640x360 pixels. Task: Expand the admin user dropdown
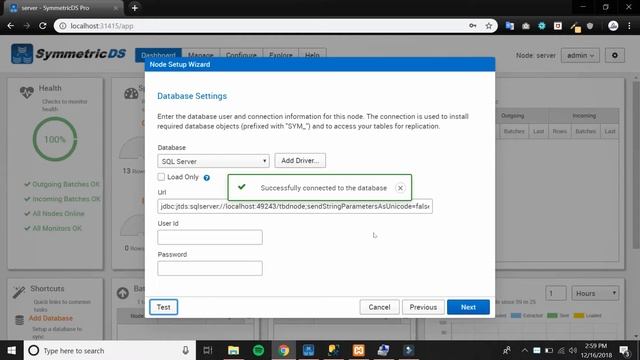click(580, 55)
